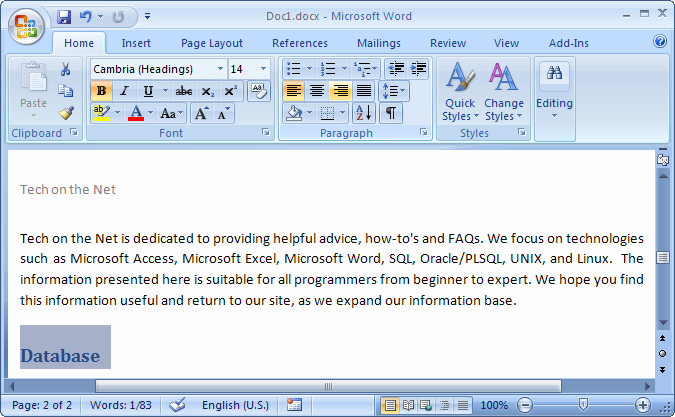The height and width of the screenshot is (417, 675).
Task: Expand underline style options arrow
Action: point(165,91)
